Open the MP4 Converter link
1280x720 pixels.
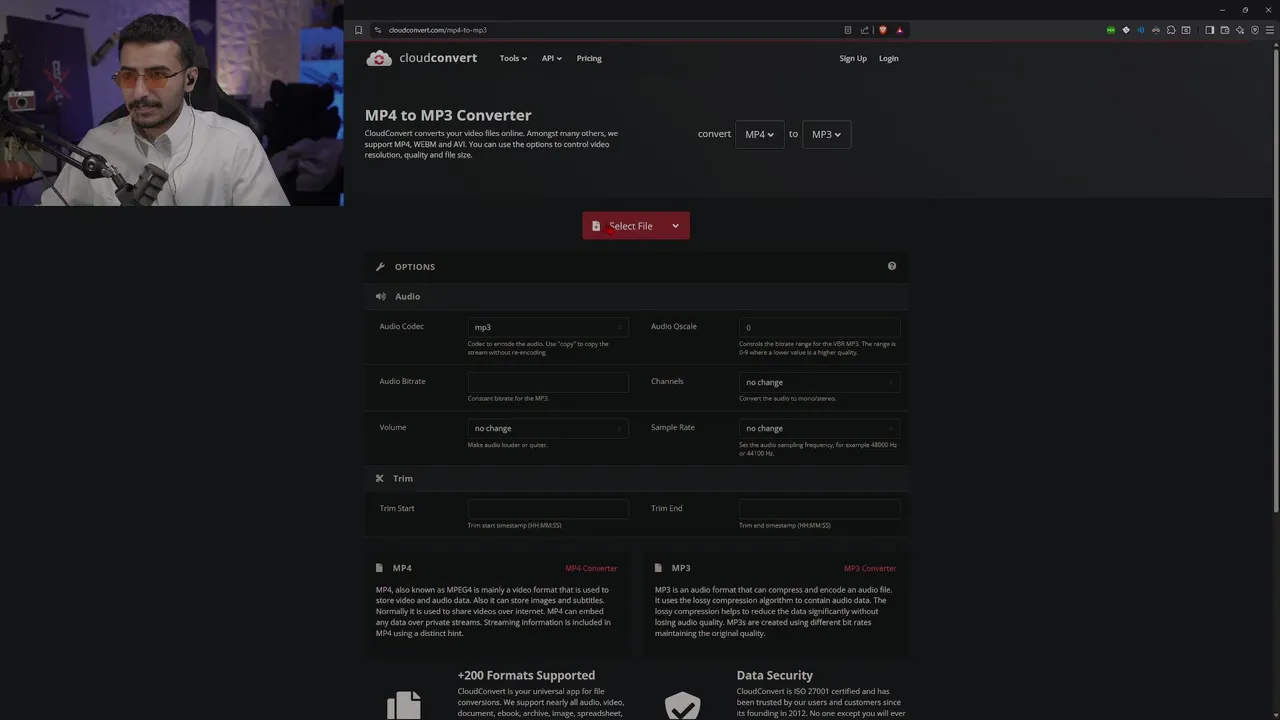tap(591, 568)
